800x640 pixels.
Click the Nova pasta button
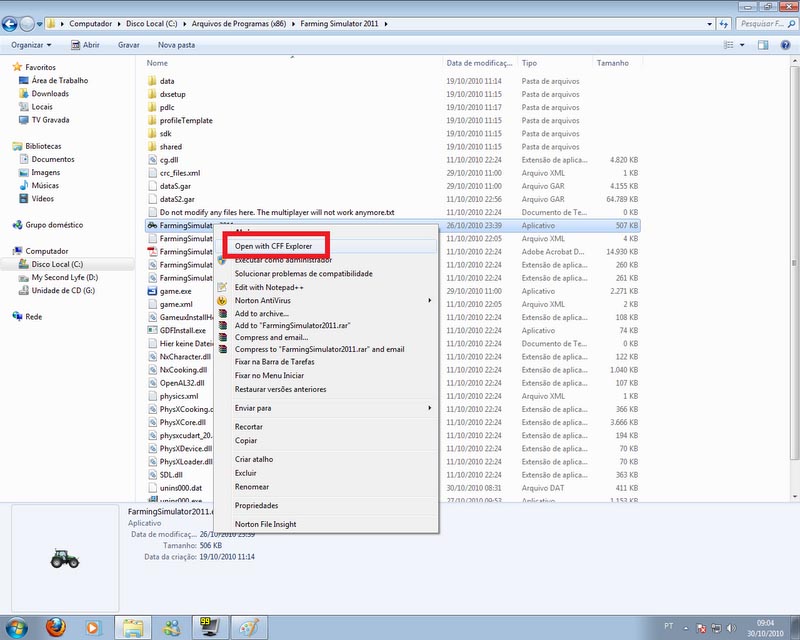coord(176,45)
